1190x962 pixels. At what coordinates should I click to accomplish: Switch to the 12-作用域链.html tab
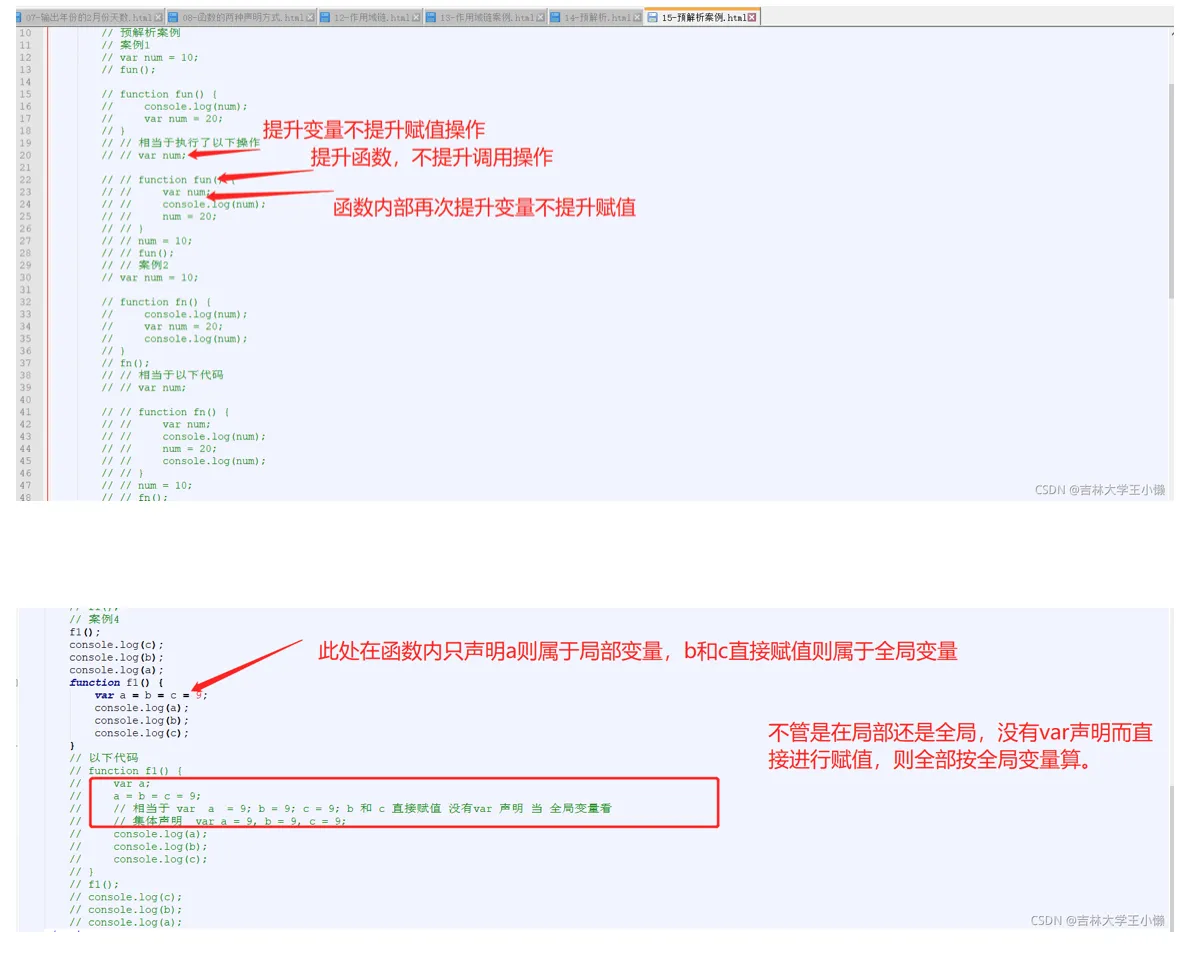(370, 16)
